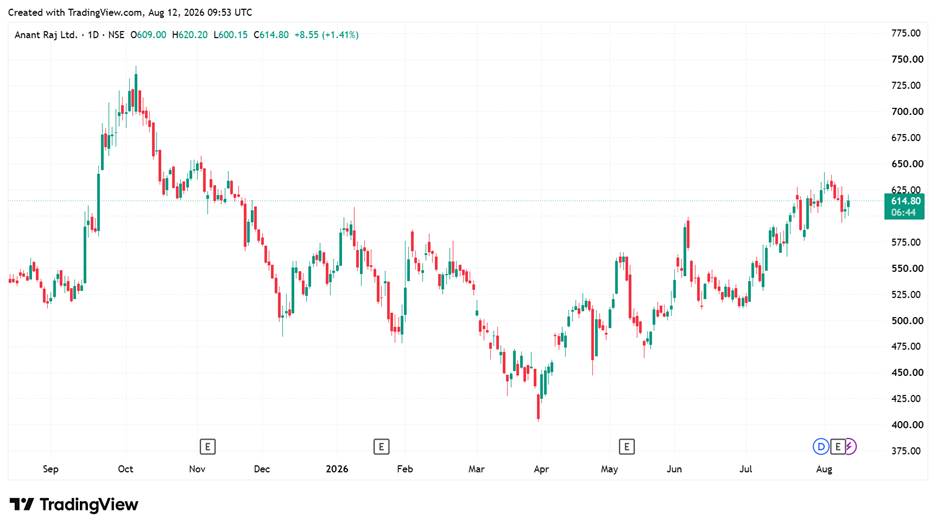
Task: Click the open value O609.00
Action: pos(149,35)
